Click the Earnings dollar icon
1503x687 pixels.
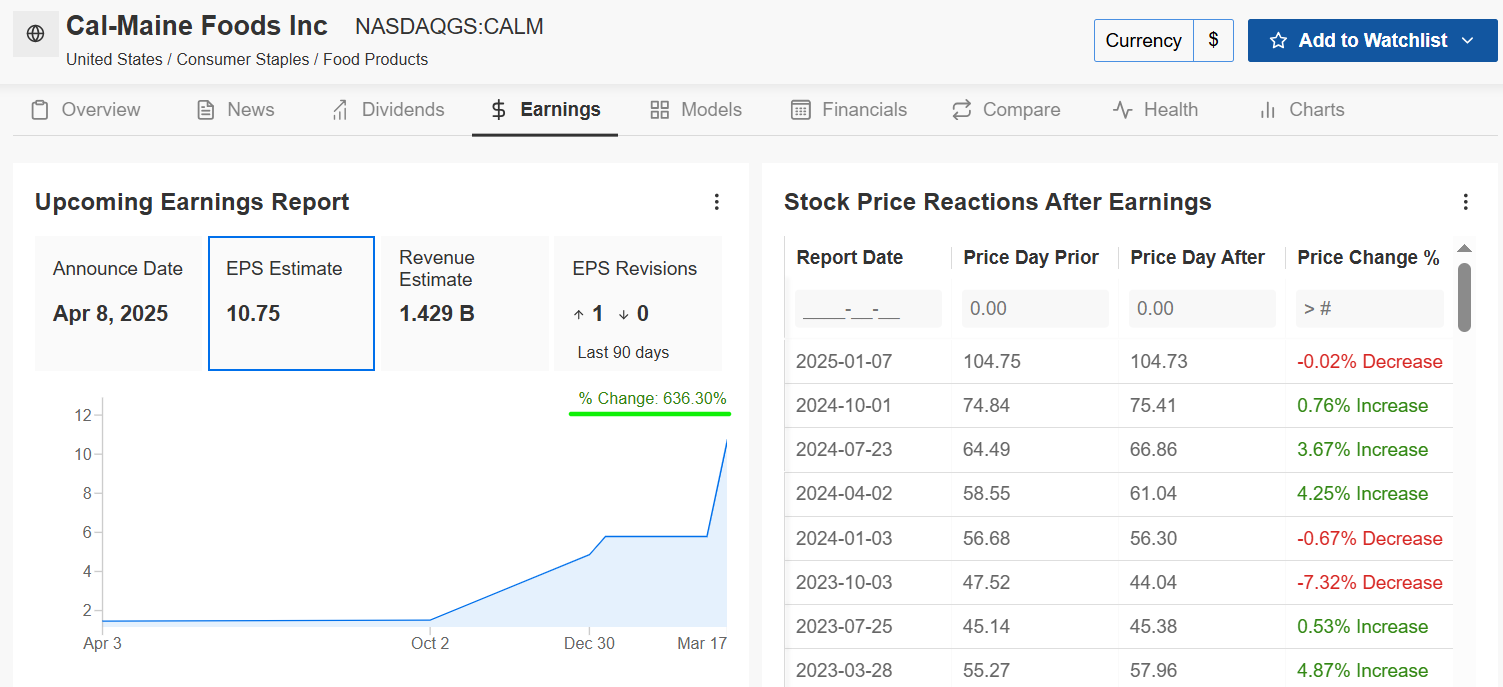pyautogui.click(x=499, y=110)
